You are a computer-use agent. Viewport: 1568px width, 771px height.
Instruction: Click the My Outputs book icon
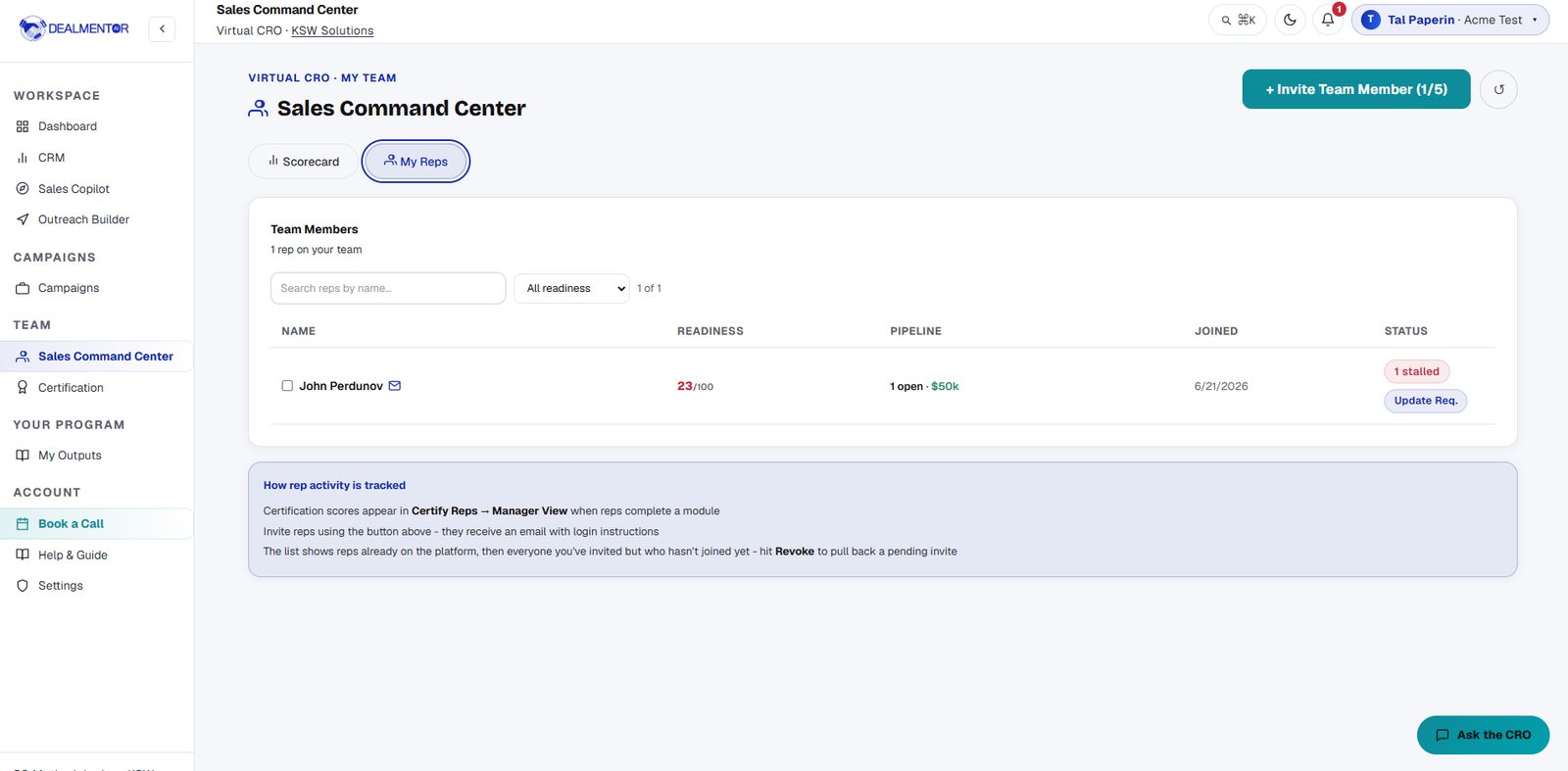(23, 456)
